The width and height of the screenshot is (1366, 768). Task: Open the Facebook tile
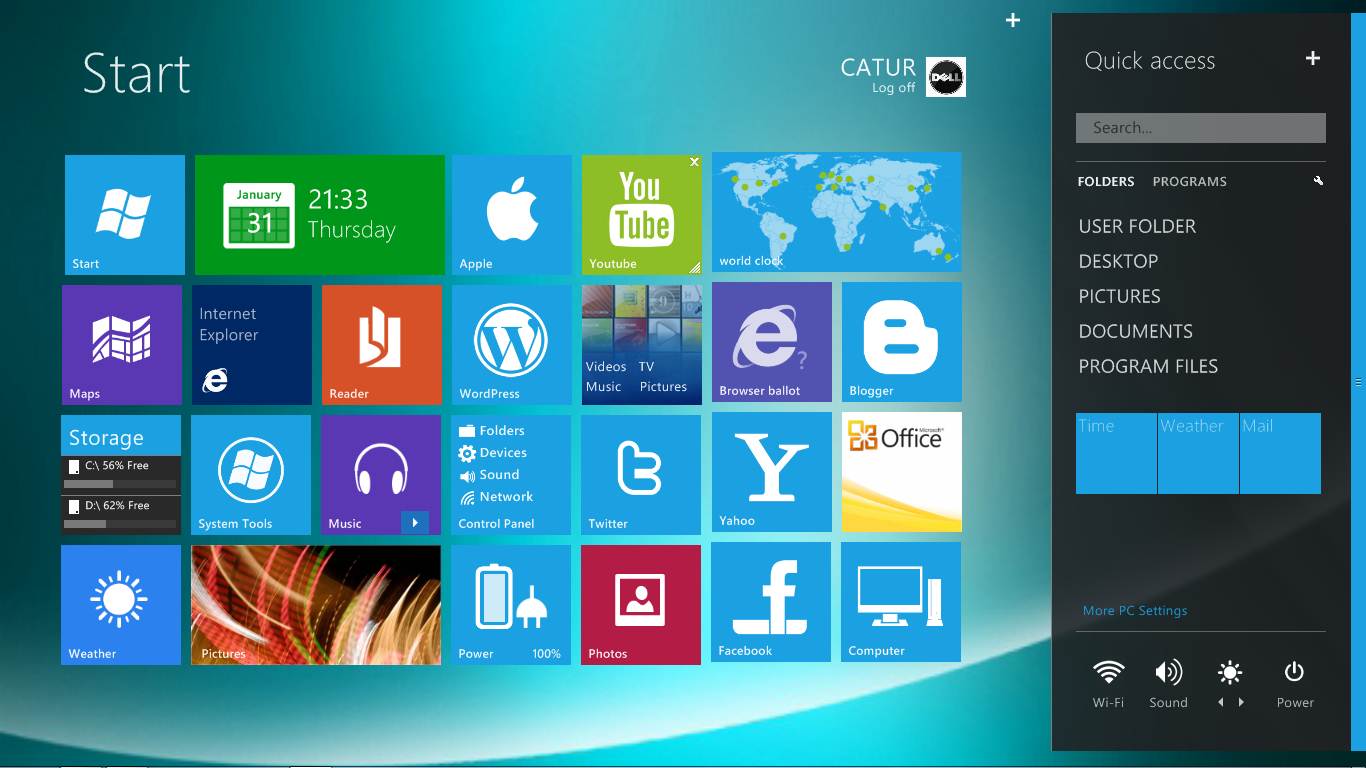[771, 602]
